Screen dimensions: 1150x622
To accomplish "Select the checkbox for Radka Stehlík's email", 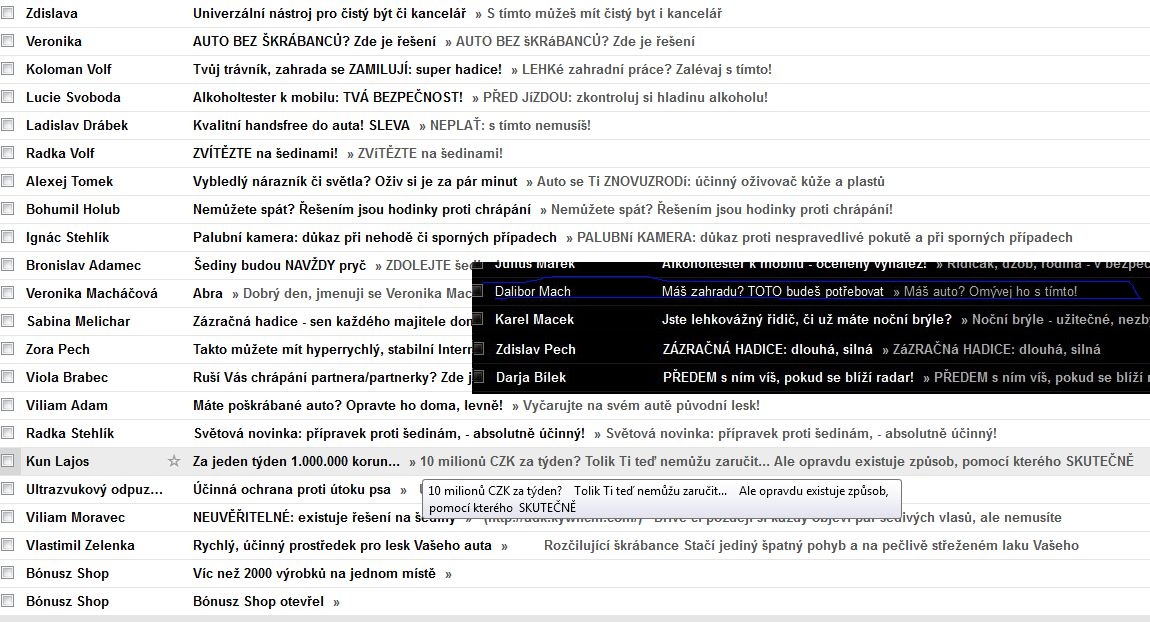I will [7, 433].
